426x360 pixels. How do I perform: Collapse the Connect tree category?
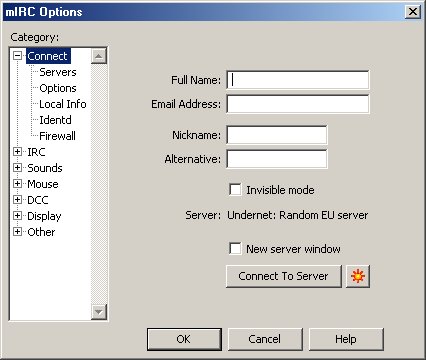tap(18, 56)
